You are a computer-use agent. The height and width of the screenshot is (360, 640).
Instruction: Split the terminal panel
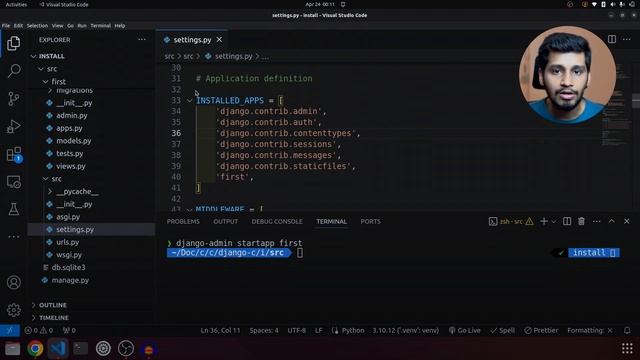[x=567, y=221]
